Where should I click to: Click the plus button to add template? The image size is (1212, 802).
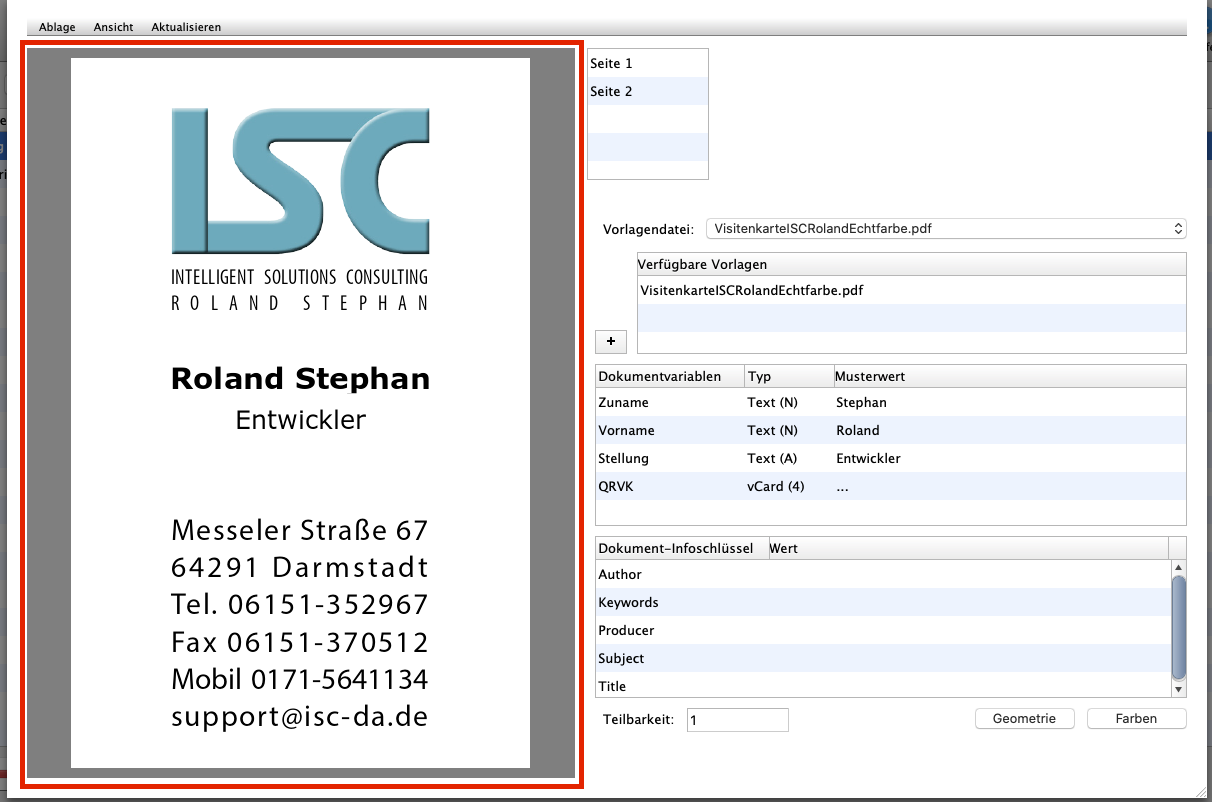pos(610,341)
